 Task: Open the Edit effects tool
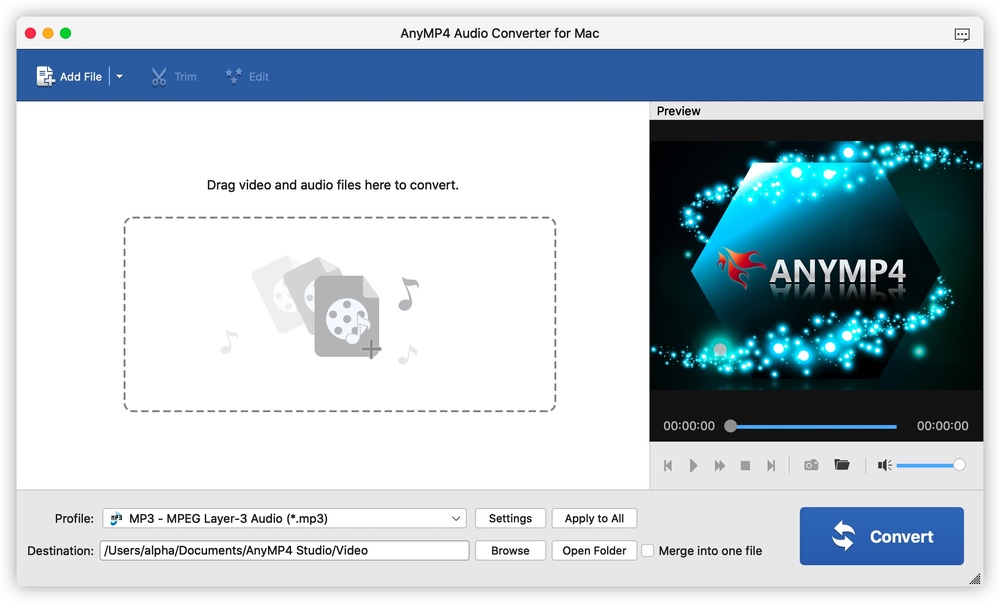tap(247, 76)
